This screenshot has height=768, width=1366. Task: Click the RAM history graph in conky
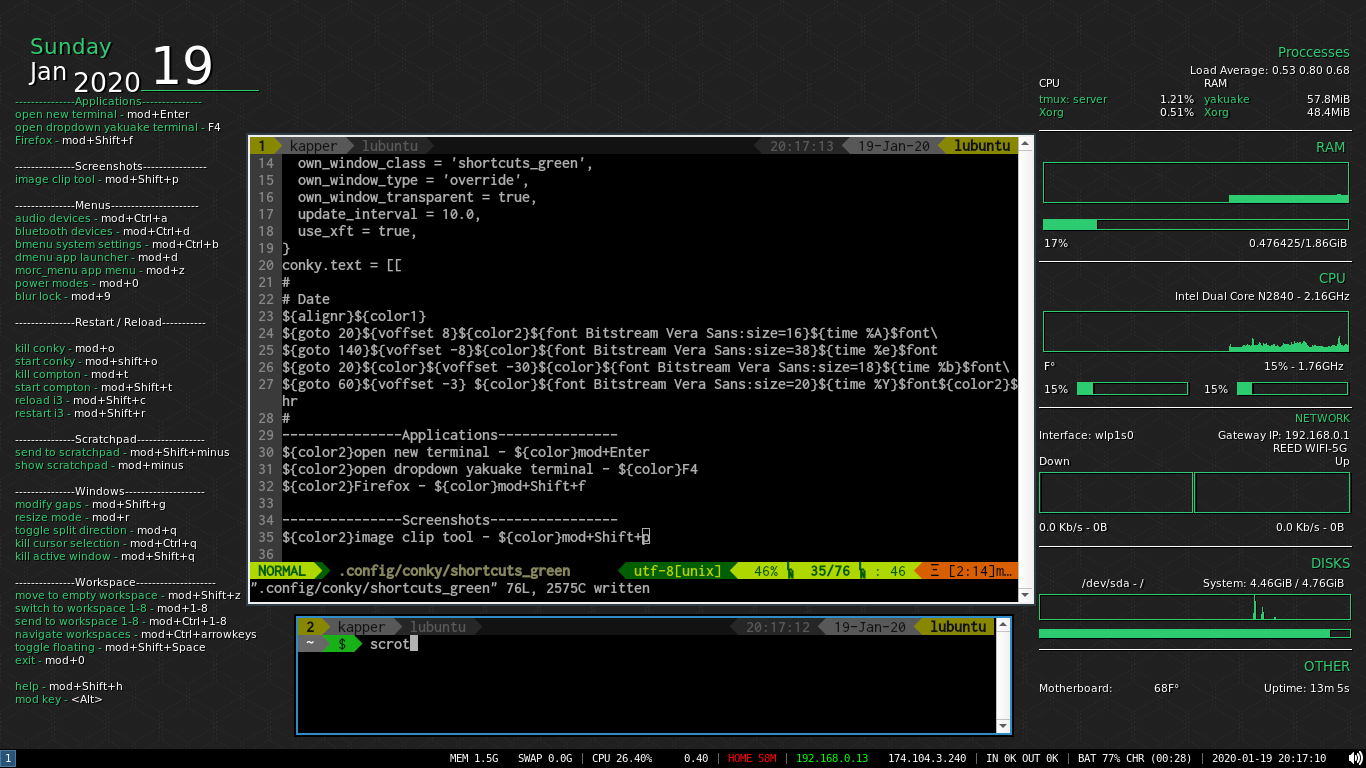pos(1196,183)
